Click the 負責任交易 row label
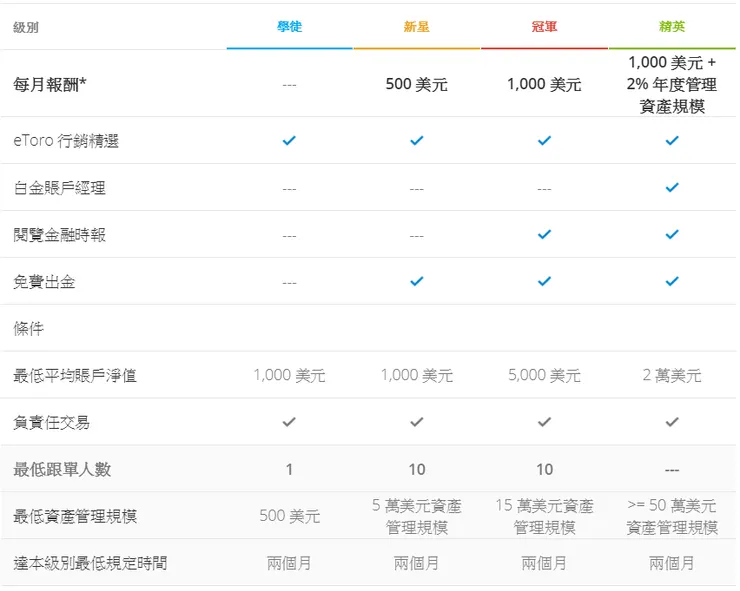Screen dimensions: 740x591 pos(51,422)
